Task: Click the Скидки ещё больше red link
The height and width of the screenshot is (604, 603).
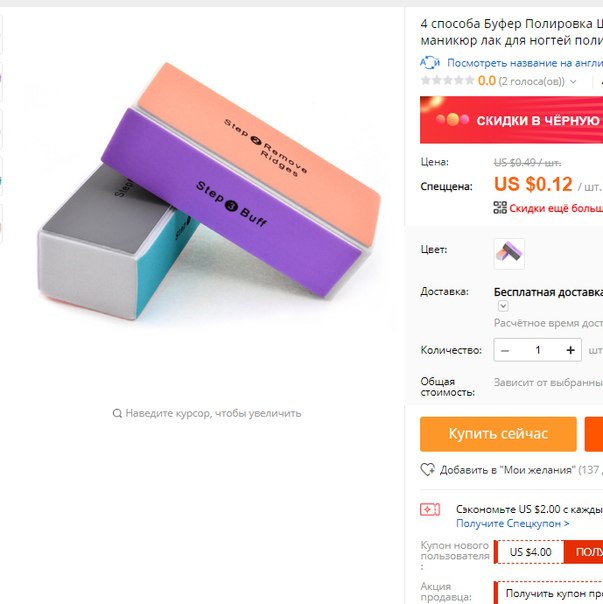Action: coord(556,208)
